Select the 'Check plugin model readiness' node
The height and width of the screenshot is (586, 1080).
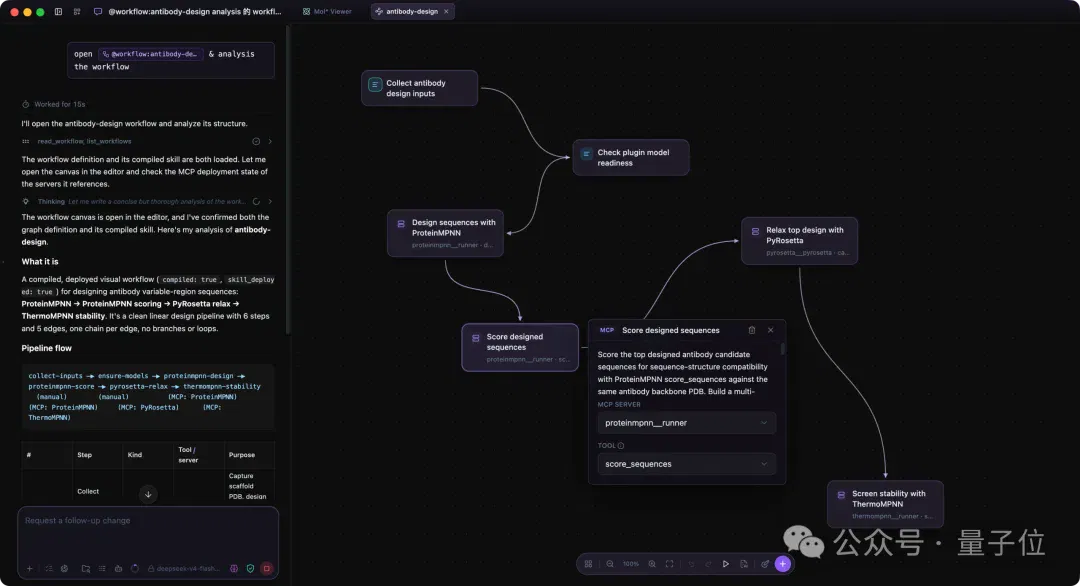click(631, 158)
